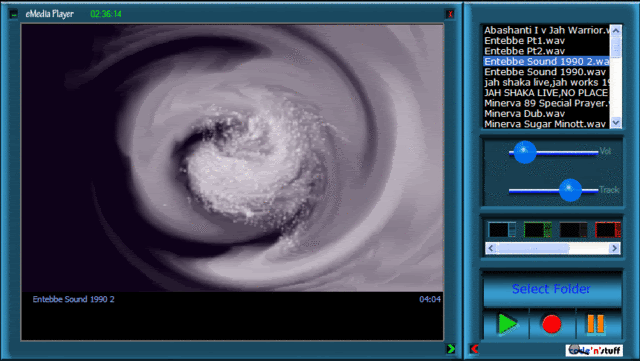Screen dimensions: 640x361
Task: Select the dark third skin thumbnail
Action: [573, 230]
